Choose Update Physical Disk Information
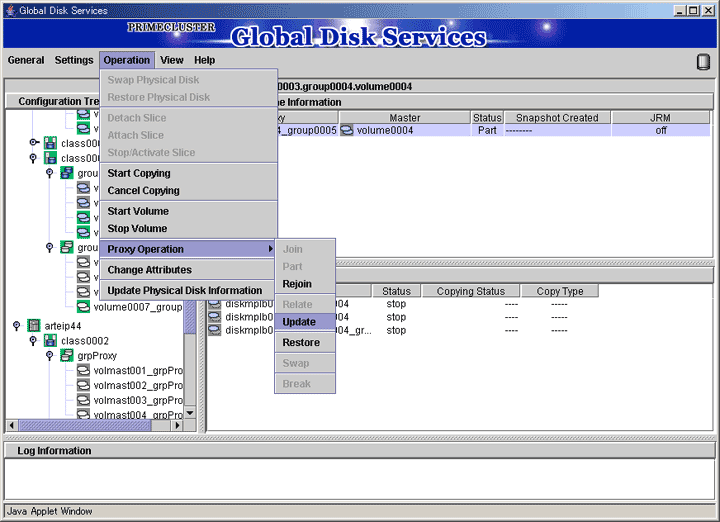The height and width of the screenshot is (522, 720). (189, 291)
